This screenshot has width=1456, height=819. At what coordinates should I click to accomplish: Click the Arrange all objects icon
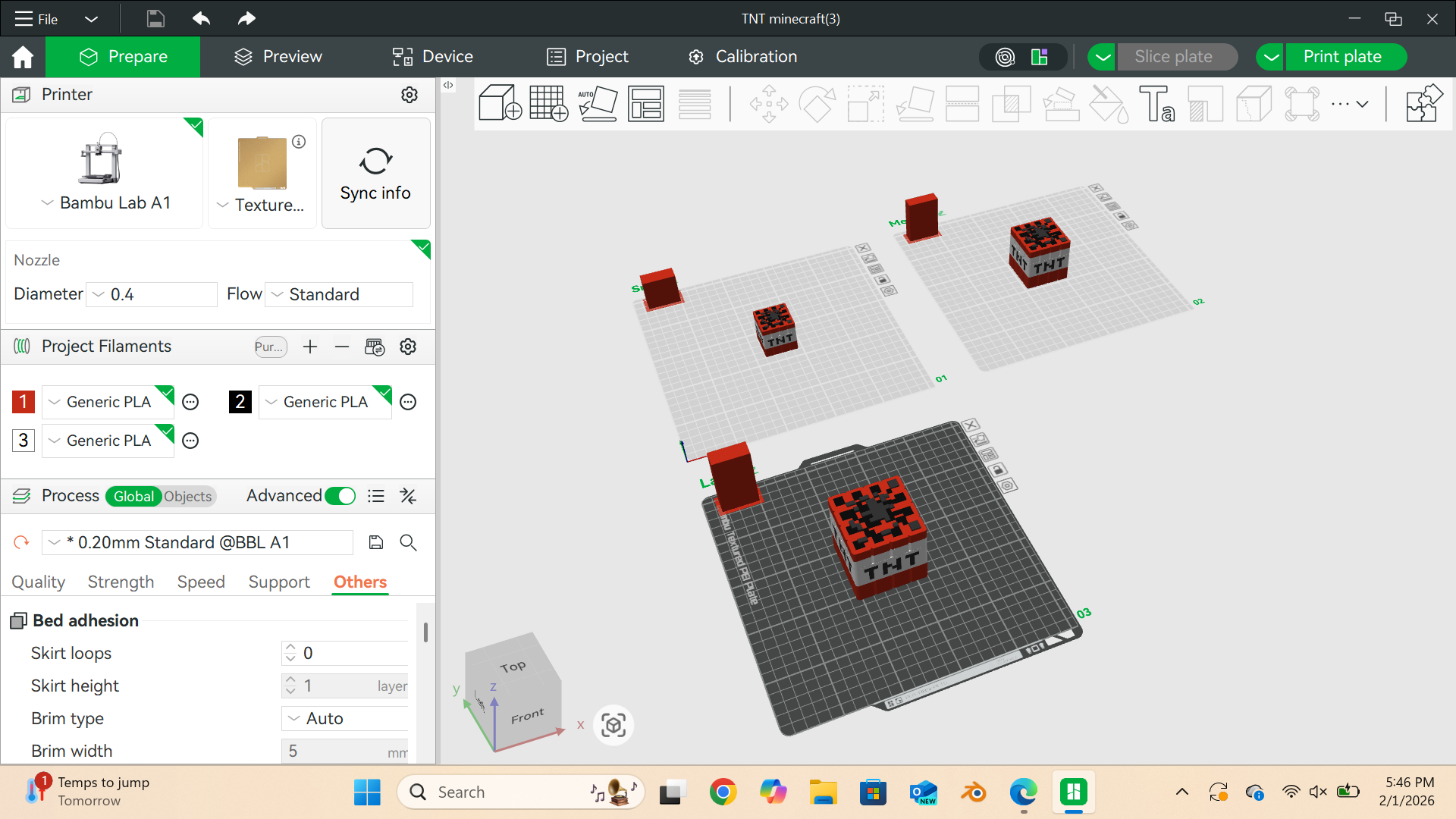pyautogui.click(x=646, y=103)
